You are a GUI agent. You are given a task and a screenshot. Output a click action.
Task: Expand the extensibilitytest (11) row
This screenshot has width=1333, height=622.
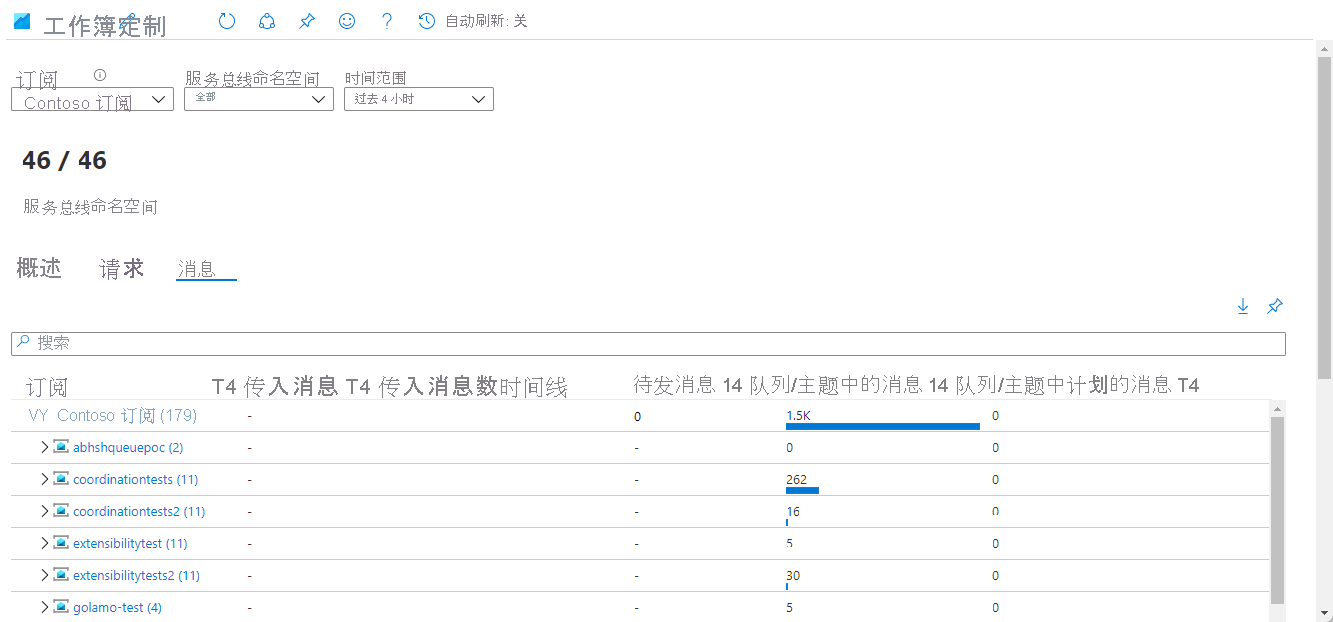point(44,543)
